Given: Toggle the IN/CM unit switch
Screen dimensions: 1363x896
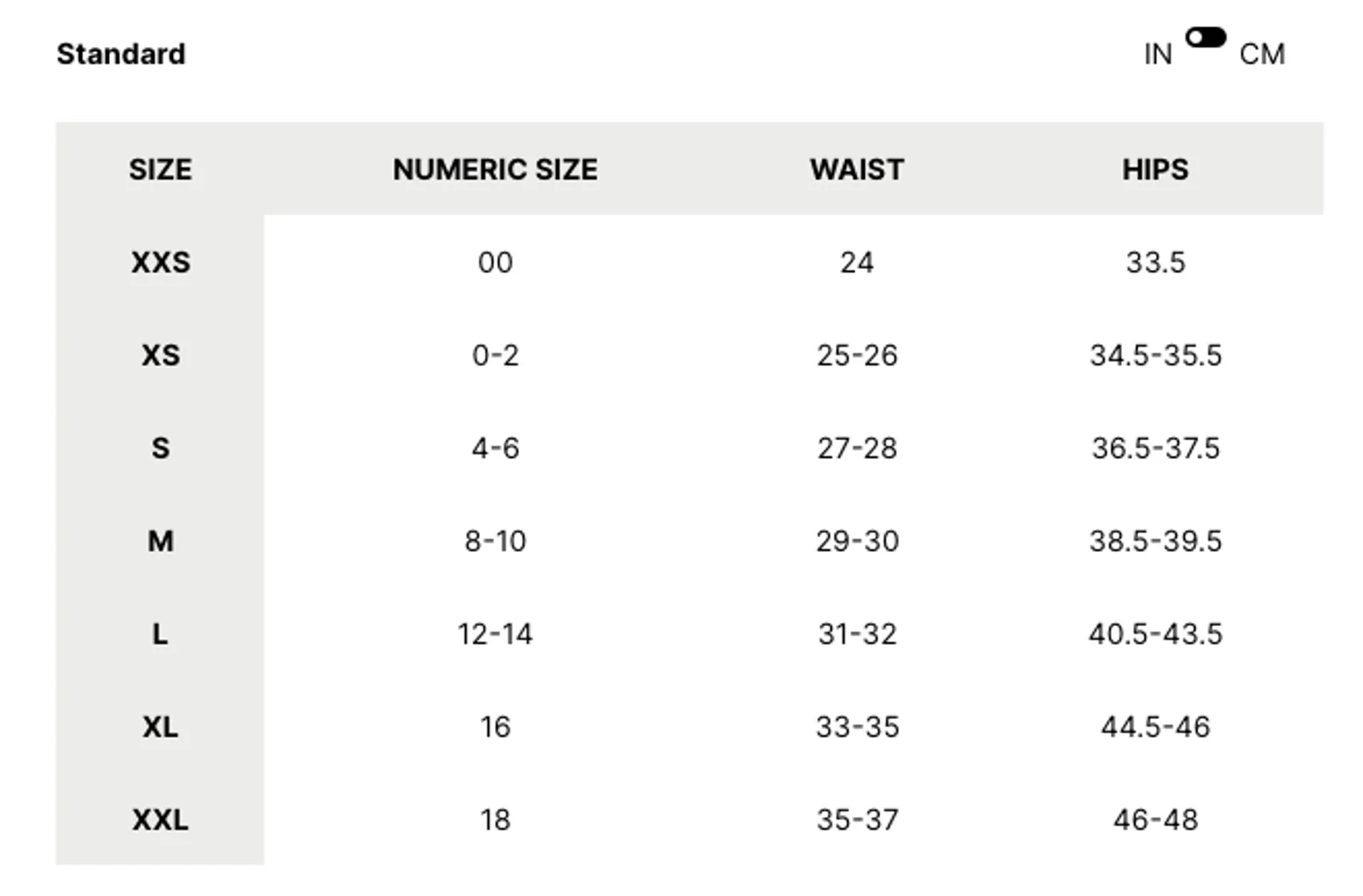Looking at the screenshot, I should point(1205,37).
